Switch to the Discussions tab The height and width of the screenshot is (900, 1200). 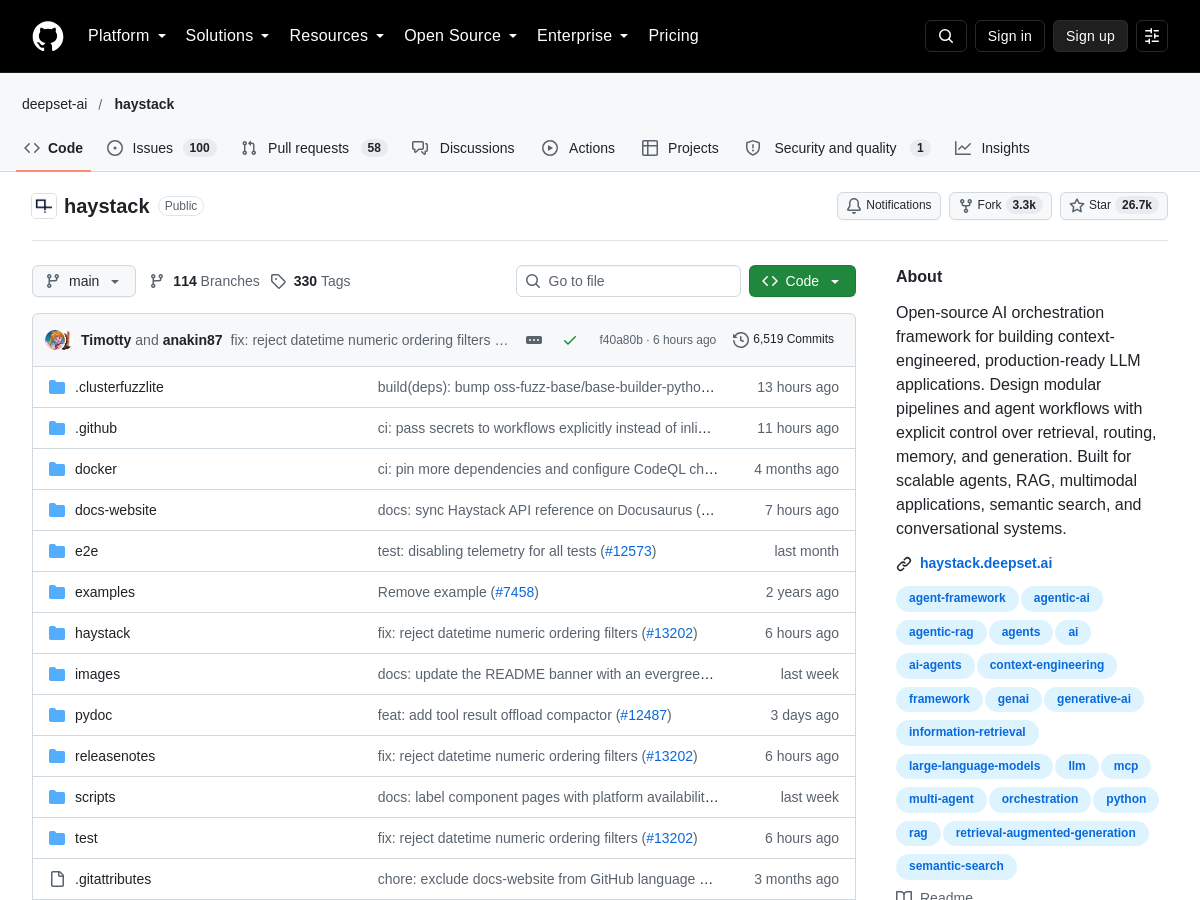point(463,148)
